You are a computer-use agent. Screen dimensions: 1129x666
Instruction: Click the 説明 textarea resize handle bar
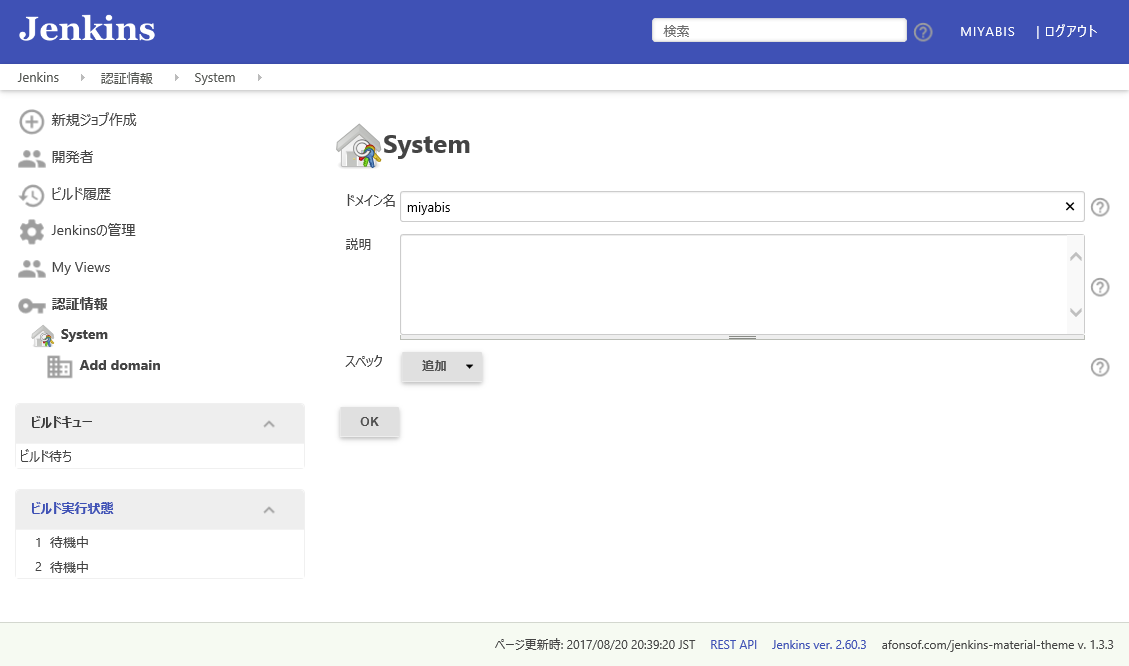[742, 337]
